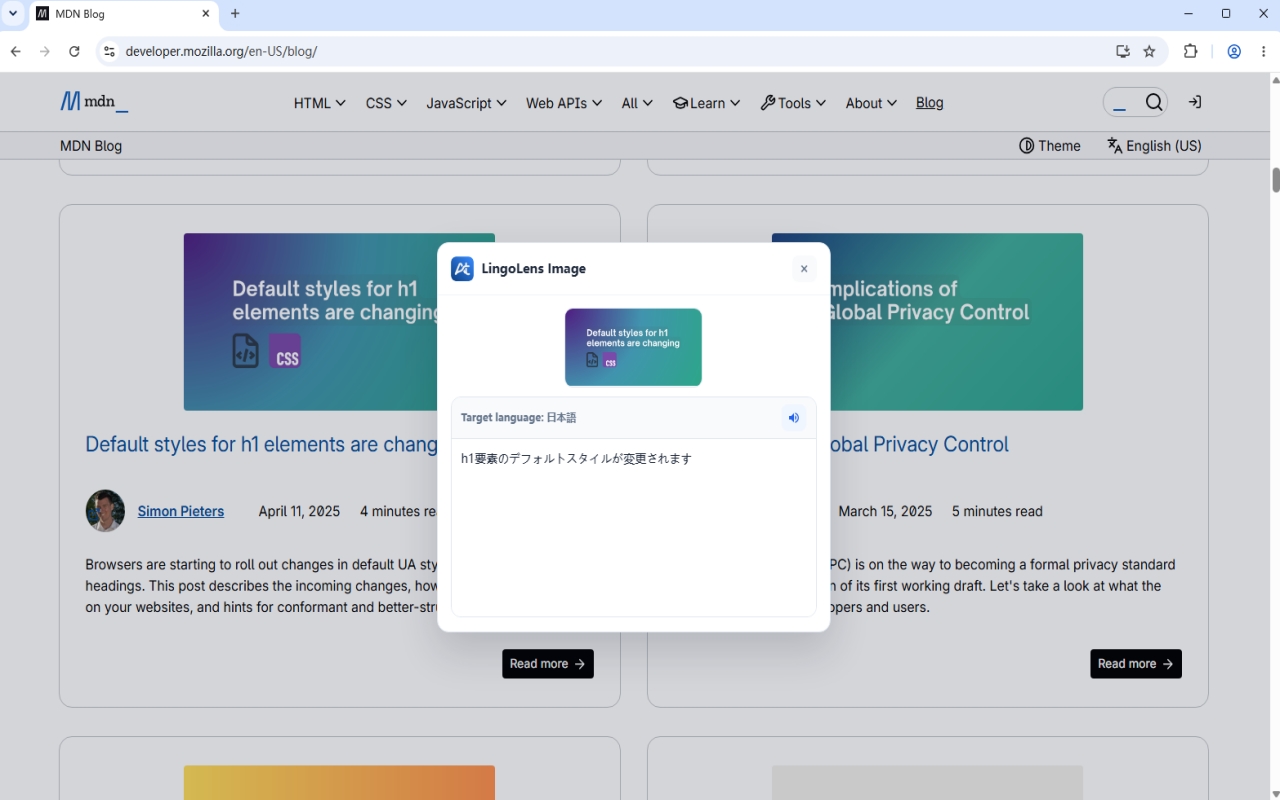Viewport: 1280px width, 800px height.
Task: Click the MDN Blog breadcrumb text
Action: 91,146
